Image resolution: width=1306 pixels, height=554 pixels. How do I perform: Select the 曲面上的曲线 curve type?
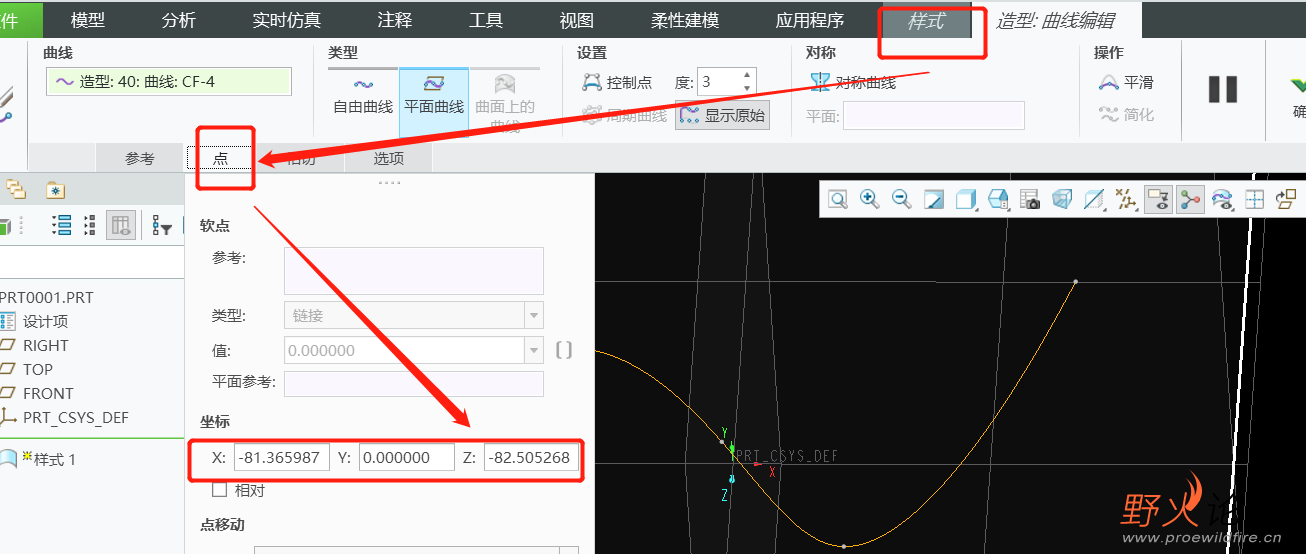tap(504, 103)
